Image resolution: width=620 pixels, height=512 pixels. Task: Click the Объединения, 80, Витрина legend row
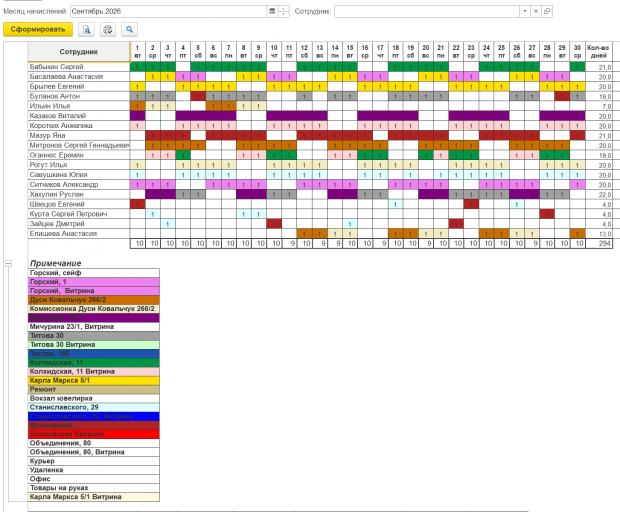94,452
